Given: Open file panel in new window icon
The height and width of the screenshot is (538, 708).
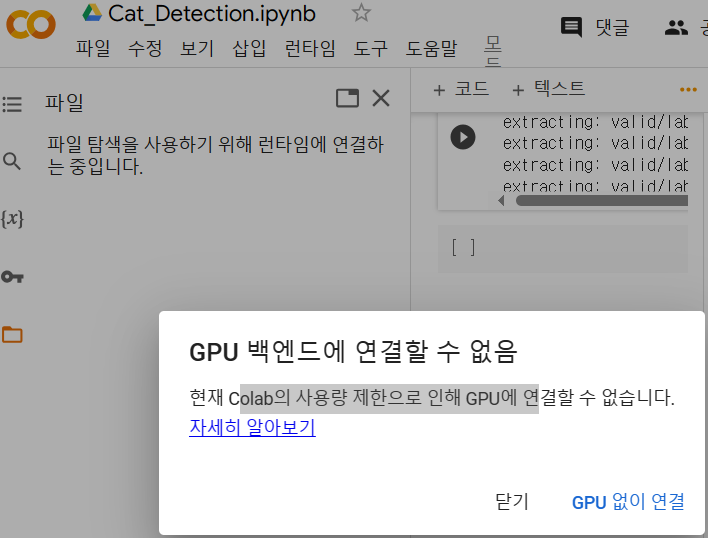Looking at the screenshot, I should point(347,98).
